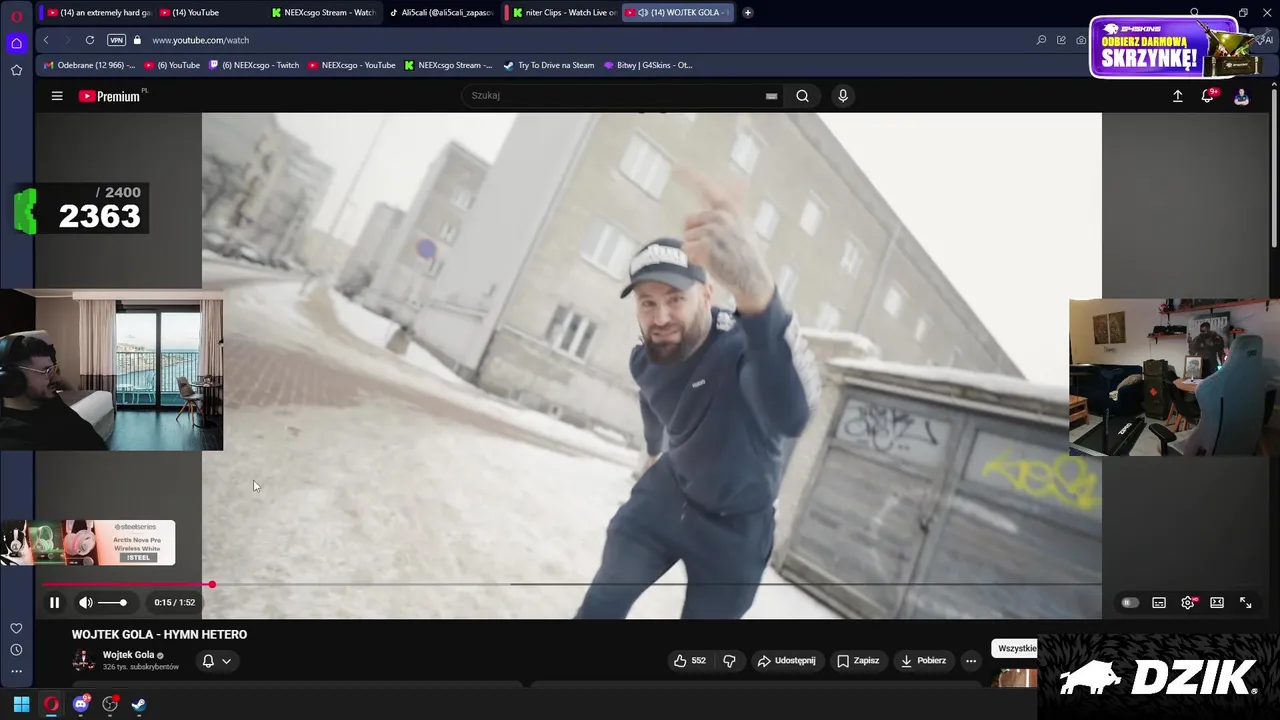Viewport: 1280px width, 720px height.
Task: Open more actions three-dot menu
Action: (x=970, y=661)
